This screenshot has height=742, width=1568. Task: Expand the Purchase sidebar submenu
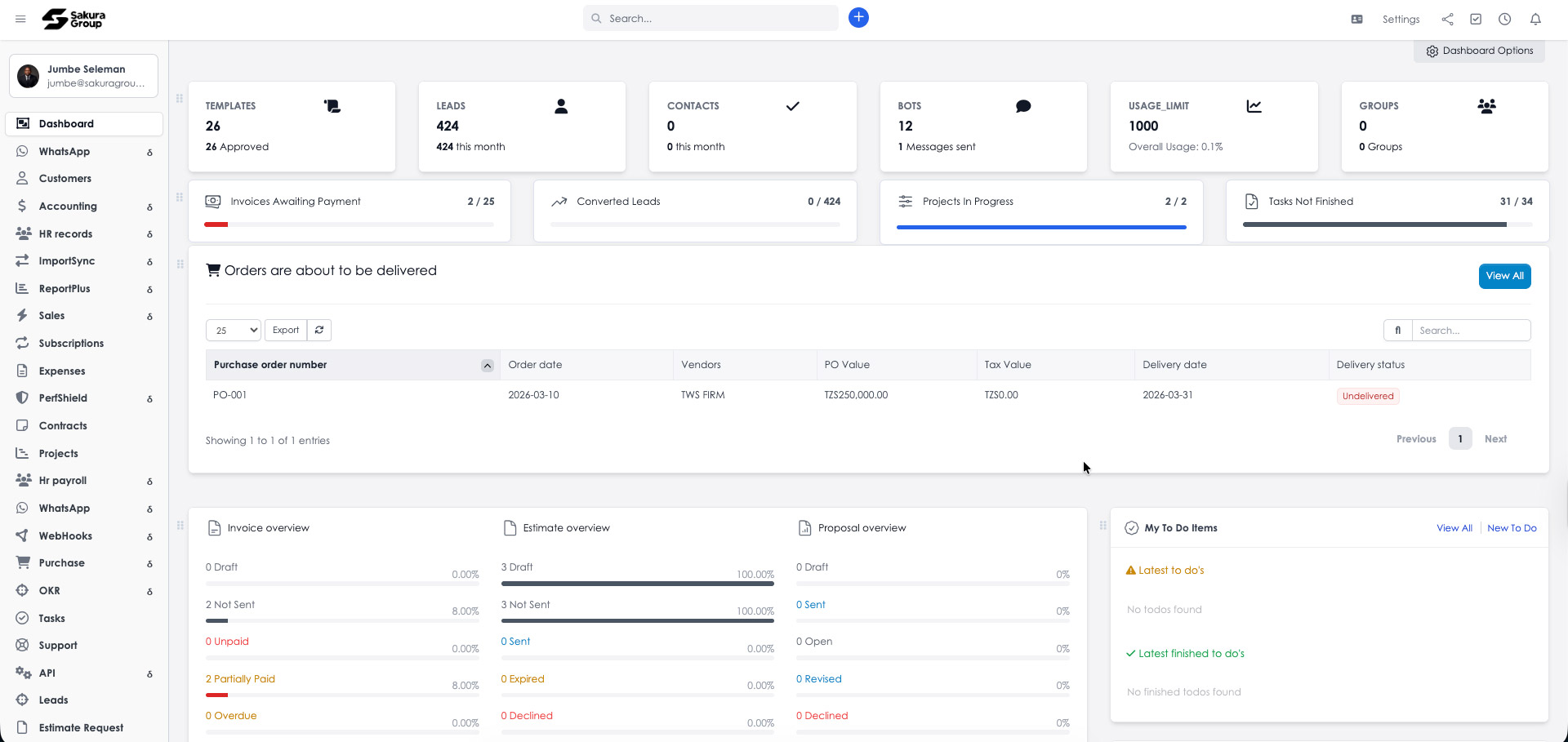point(149,563)
